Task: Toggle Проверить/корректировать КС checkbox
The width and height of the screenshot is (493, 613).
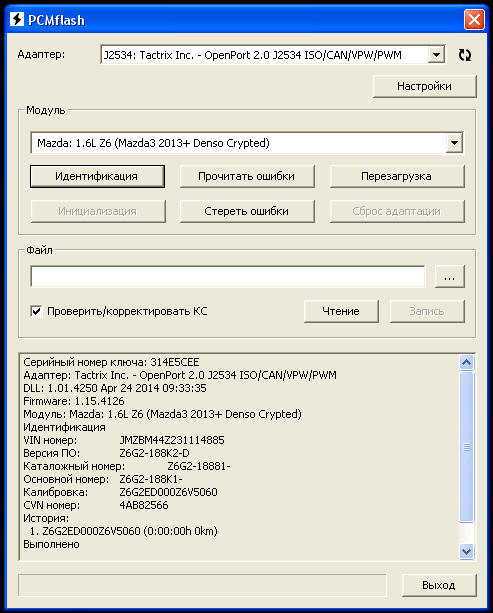Action: tap(36, 311)
